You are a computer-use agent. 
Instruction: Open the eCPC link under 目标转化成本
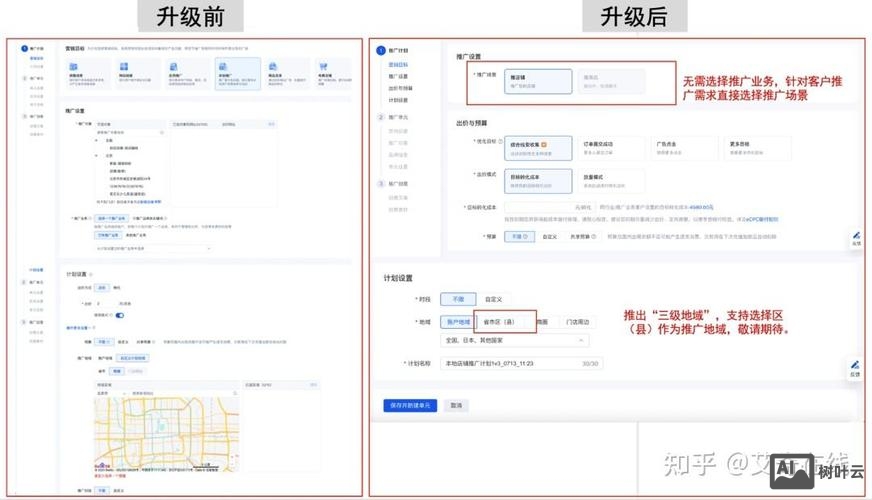pyautogui.click(x=761, y=219)
